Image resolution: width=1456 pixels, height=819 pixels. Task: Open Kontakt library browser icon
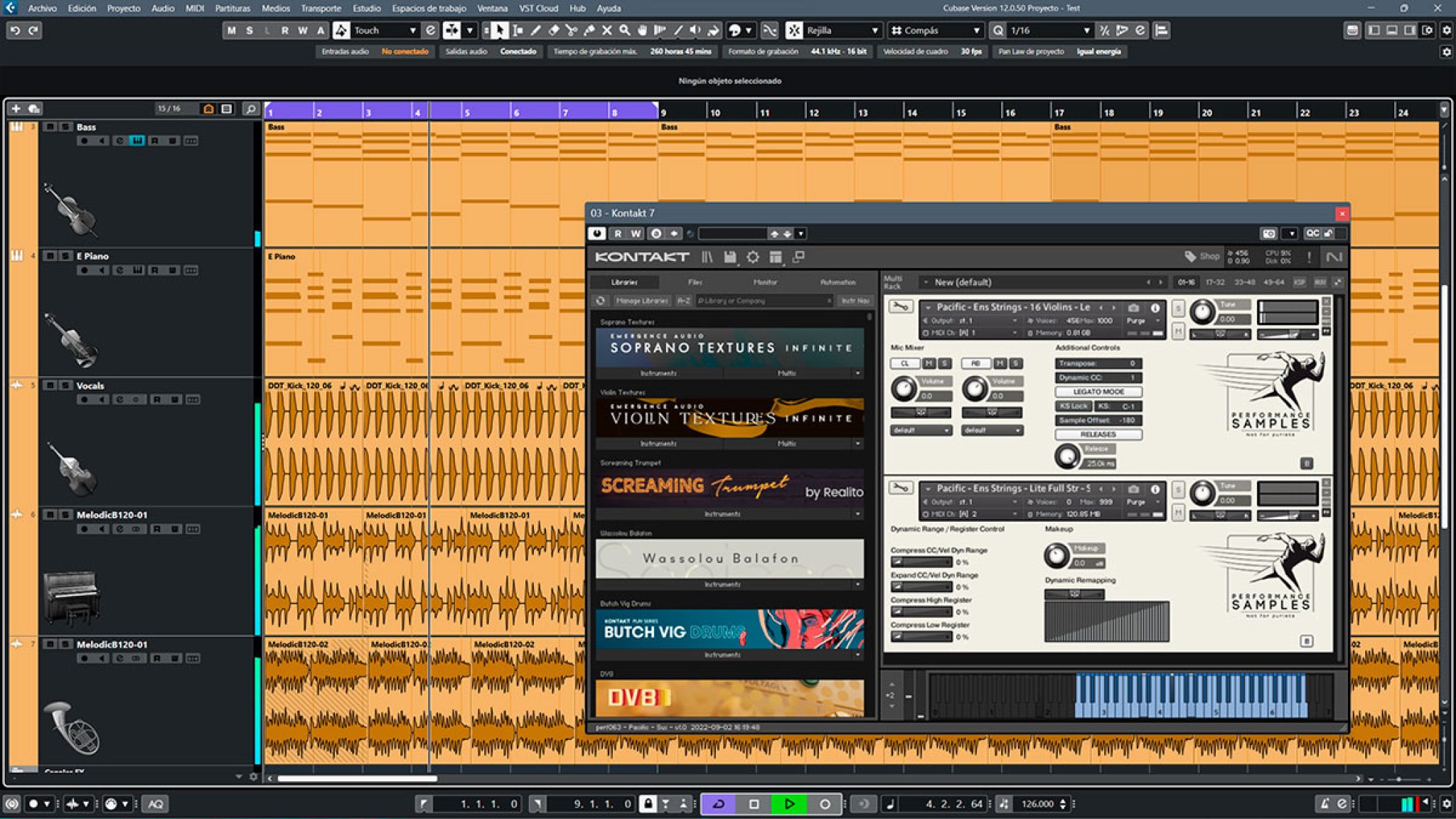click(x=707, y=257)
